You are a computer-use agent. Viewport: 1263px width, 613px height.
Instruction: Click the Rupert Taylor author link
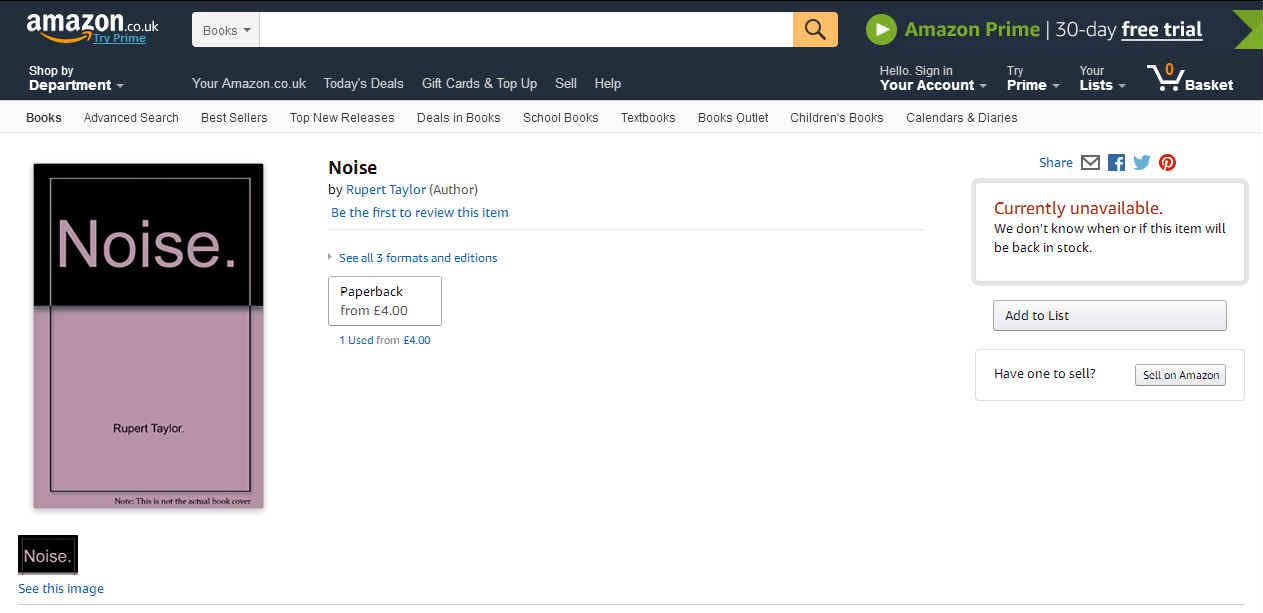386,190
